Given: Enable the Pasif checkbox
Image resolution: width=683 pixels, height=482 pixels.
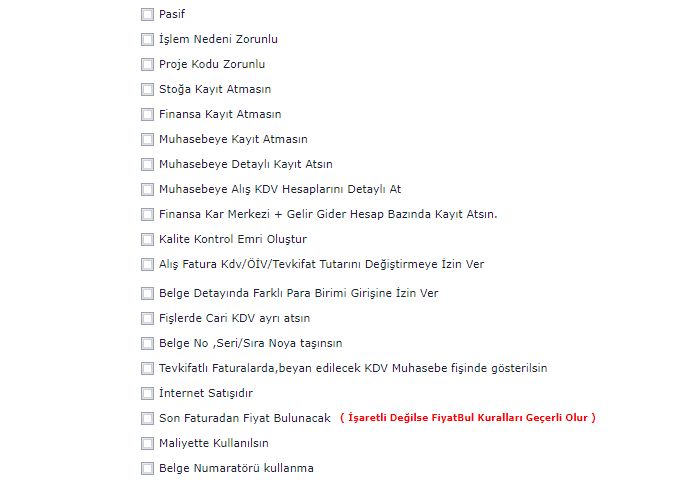Looking at the screenshot, I should 148,15.
